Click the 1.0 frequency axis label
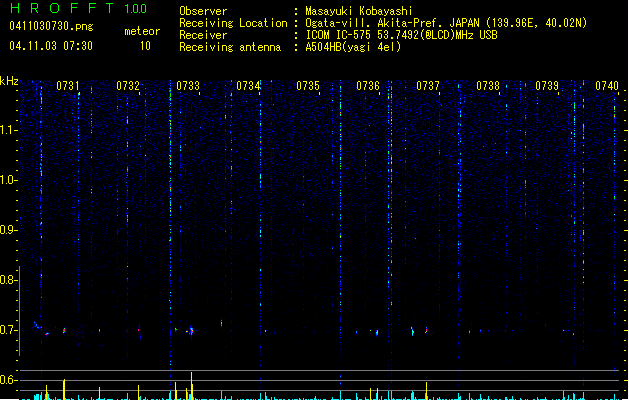Image resolution: width=629 pixels, height=400 pixels. tap(9, 180)
